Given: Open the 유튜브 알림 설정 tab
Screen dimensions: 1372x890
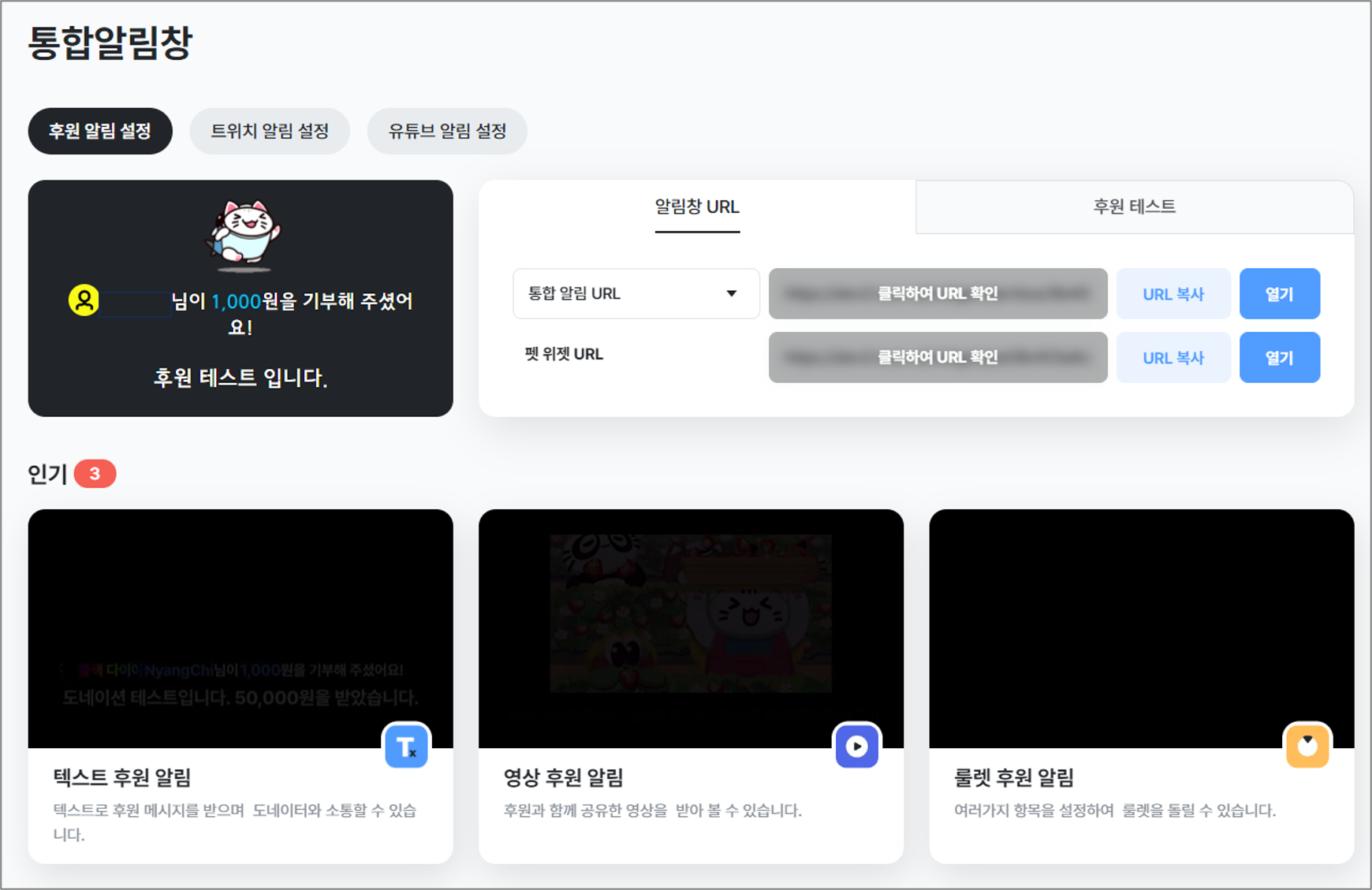Looking at the screenshot, I should [446, 131].
